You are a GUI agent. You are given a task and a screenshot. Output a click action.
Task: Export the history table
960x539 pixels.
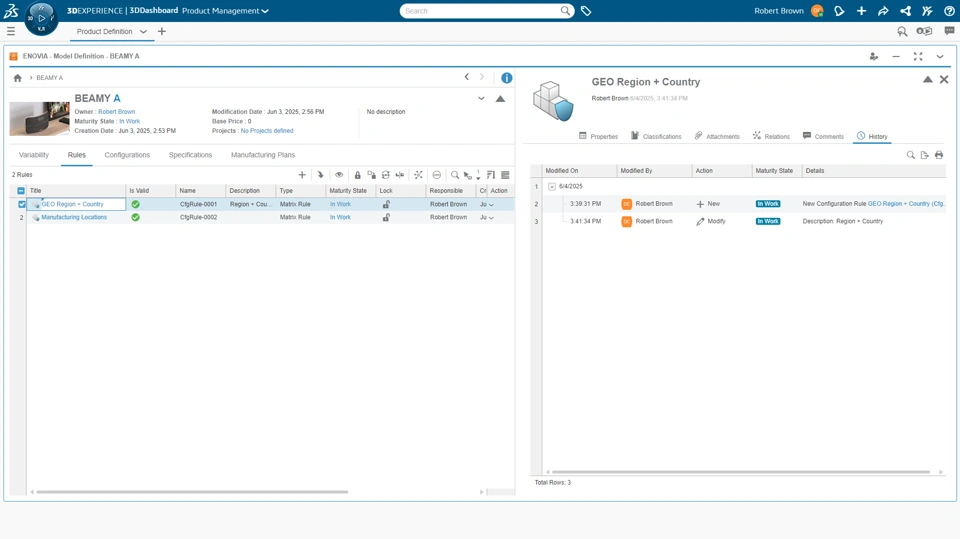point(924,155)
